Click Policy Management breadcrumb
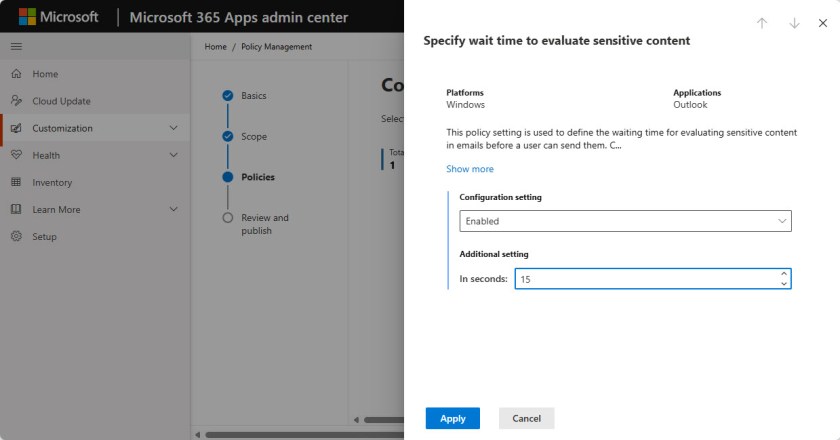This screenshot has height=440, width=840. (x=276, y=47)
